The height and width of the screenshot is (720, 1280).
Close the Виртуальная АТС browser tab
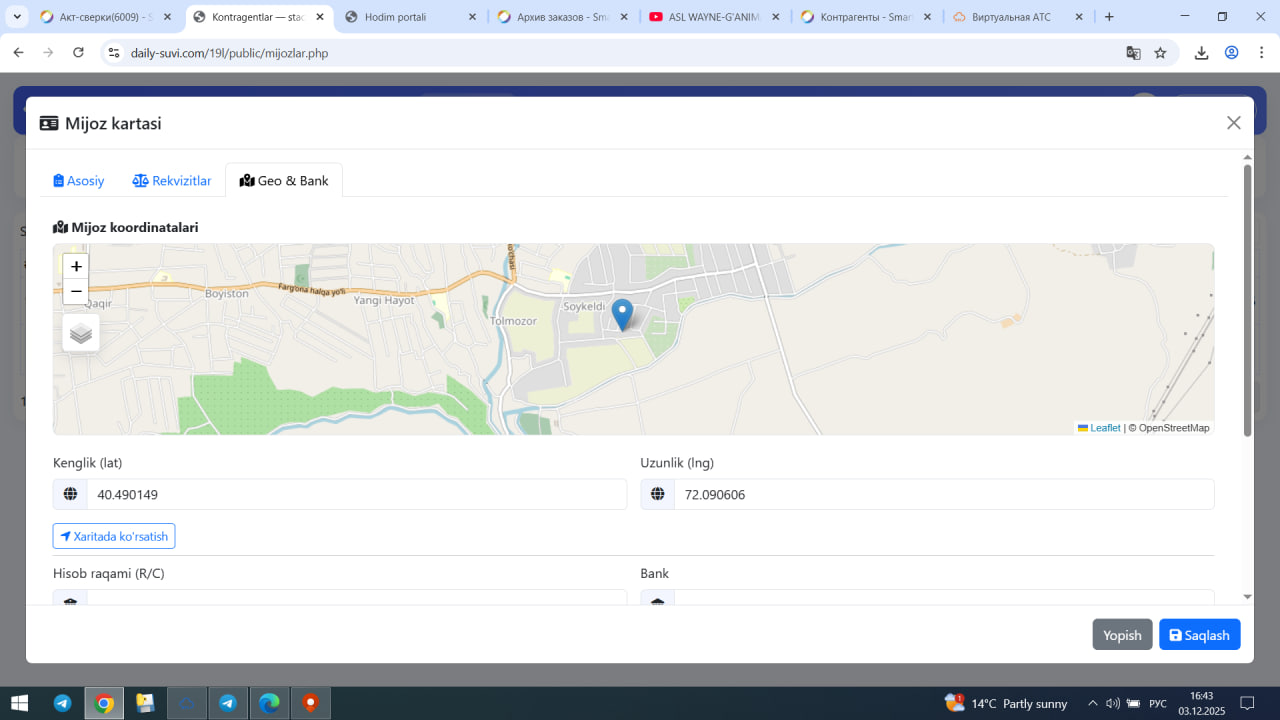(1079, 17)
